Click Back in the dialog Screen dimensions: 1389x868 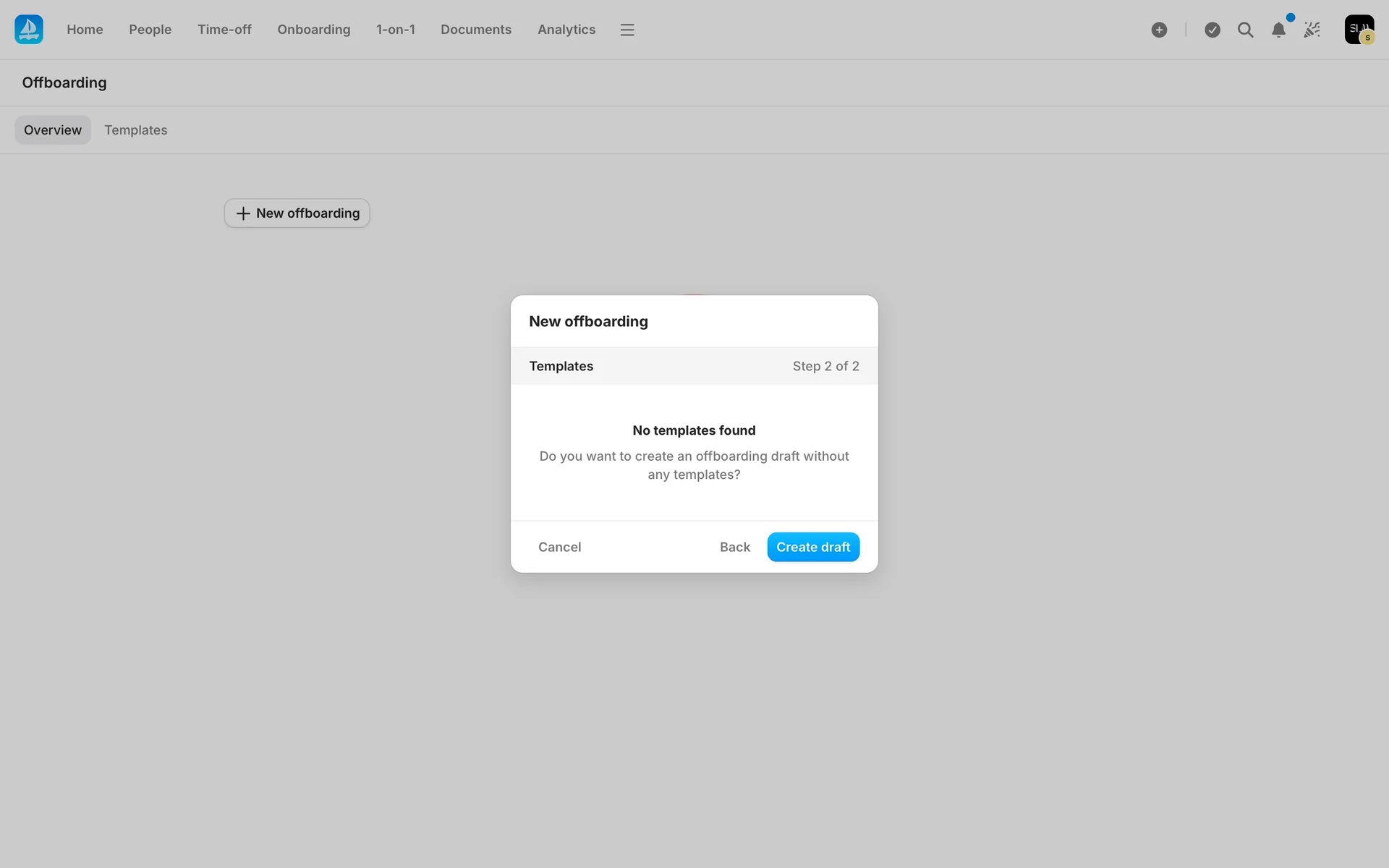[734, 547]
